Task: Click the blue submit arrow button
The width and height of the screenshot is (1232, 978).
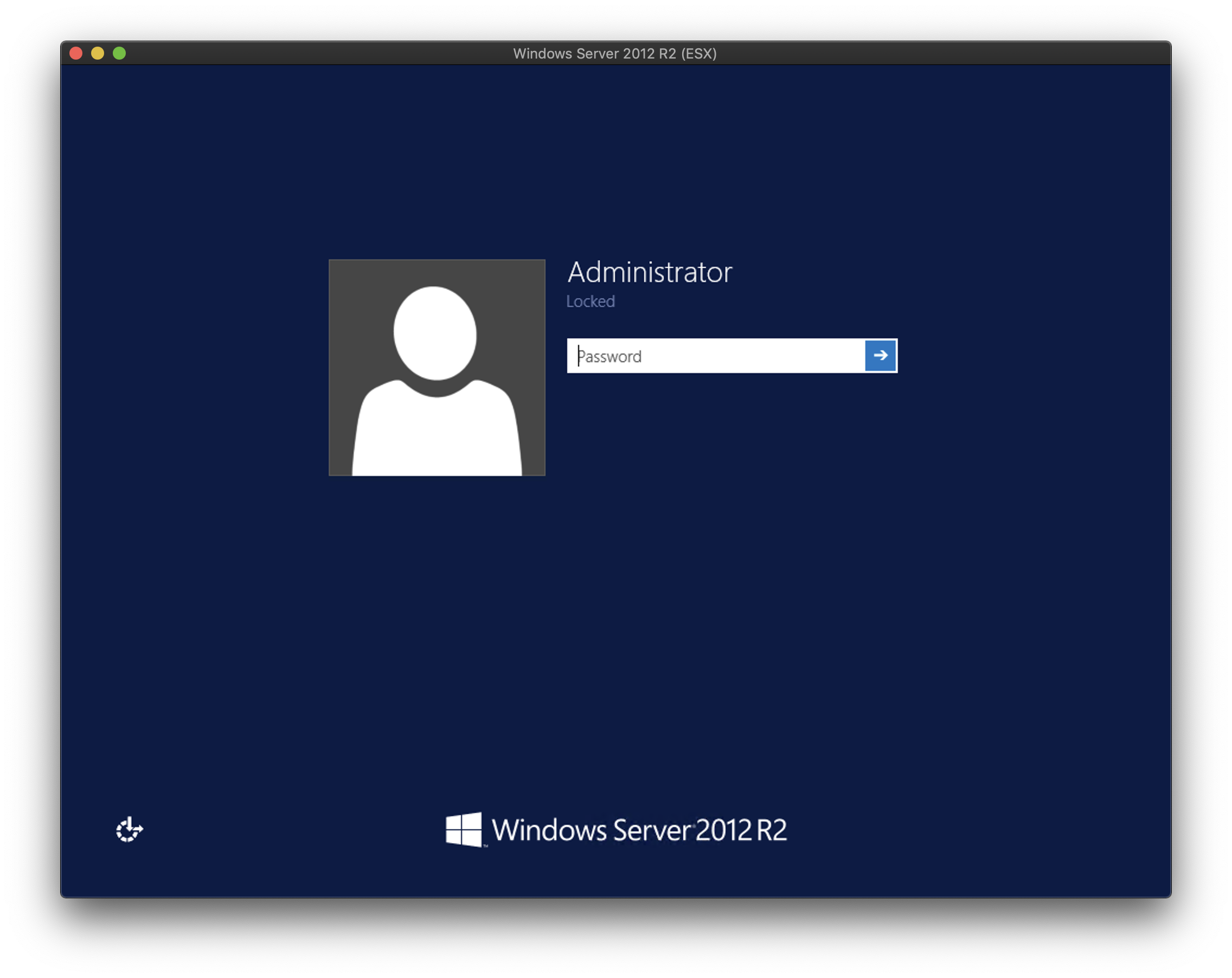Action: point(880,355)
